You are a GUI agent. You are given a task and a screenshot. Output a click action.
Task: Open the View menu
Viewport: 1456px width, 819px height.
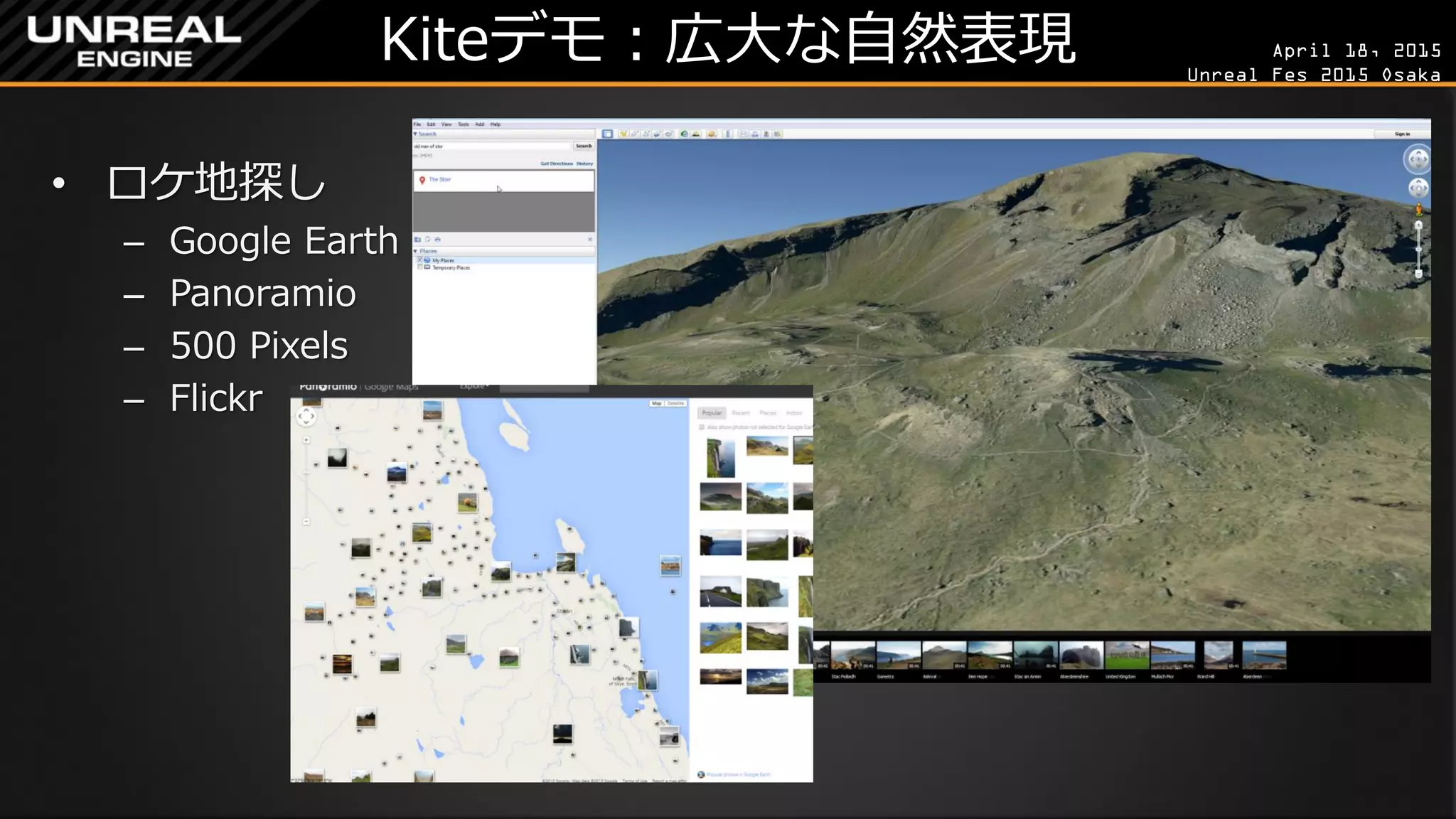click(x=446, y=124)
